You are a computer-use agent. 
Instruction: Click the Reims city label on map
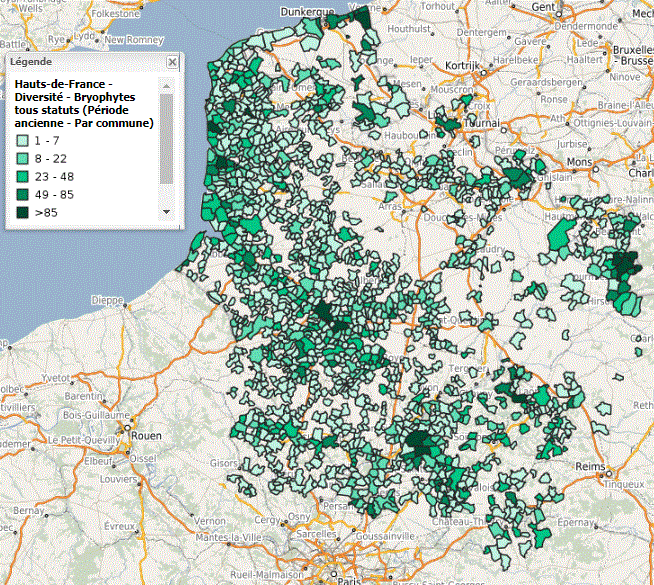pyautogui.click(x=592, y=468)
